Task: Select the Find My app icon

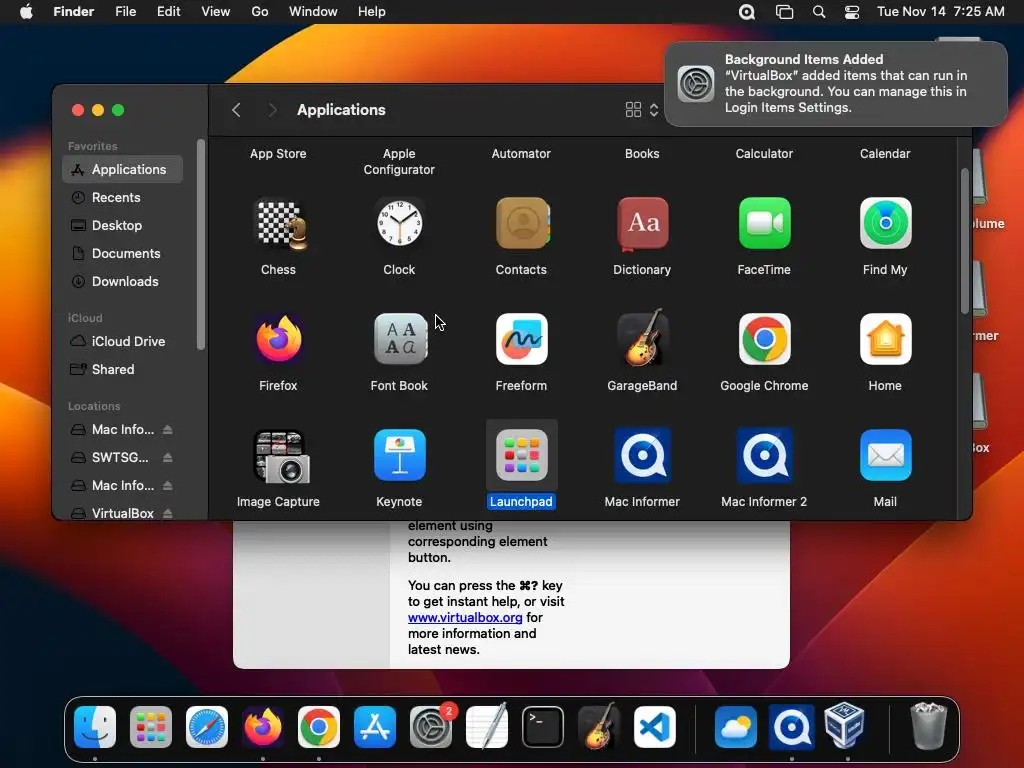Action: (x=885, y=224)
